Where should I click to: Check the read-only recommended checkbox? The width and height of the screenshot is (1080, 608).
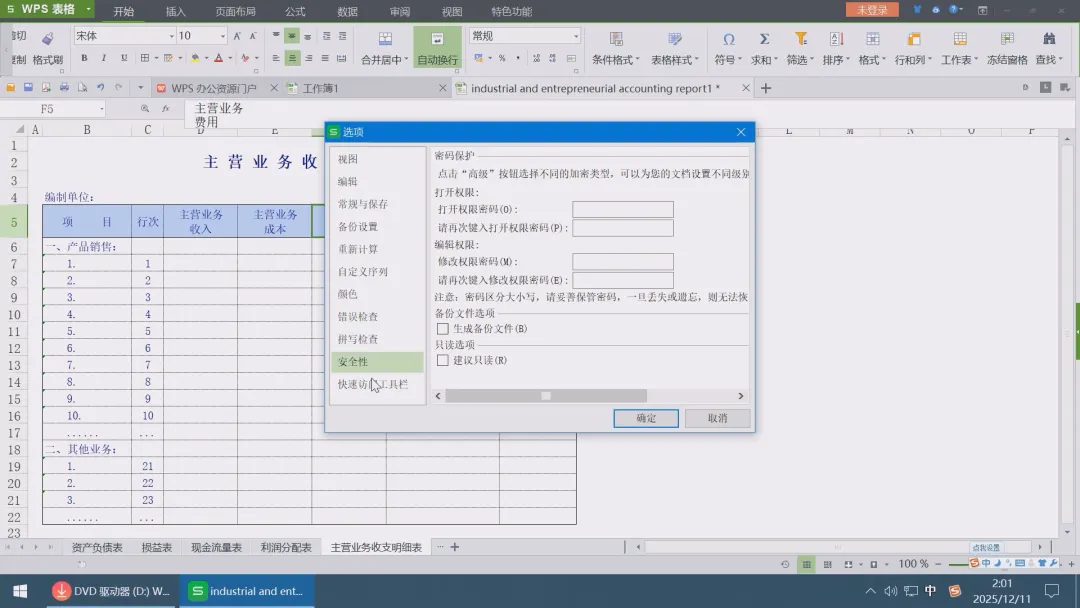pyautogui.click(x=443, y=360)
